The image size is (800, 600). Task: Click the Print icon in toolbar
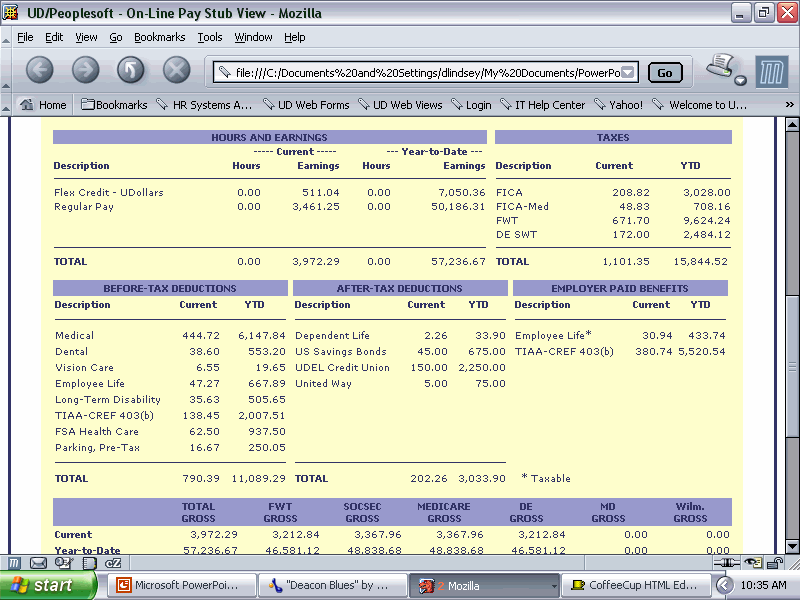pos(719,68)
